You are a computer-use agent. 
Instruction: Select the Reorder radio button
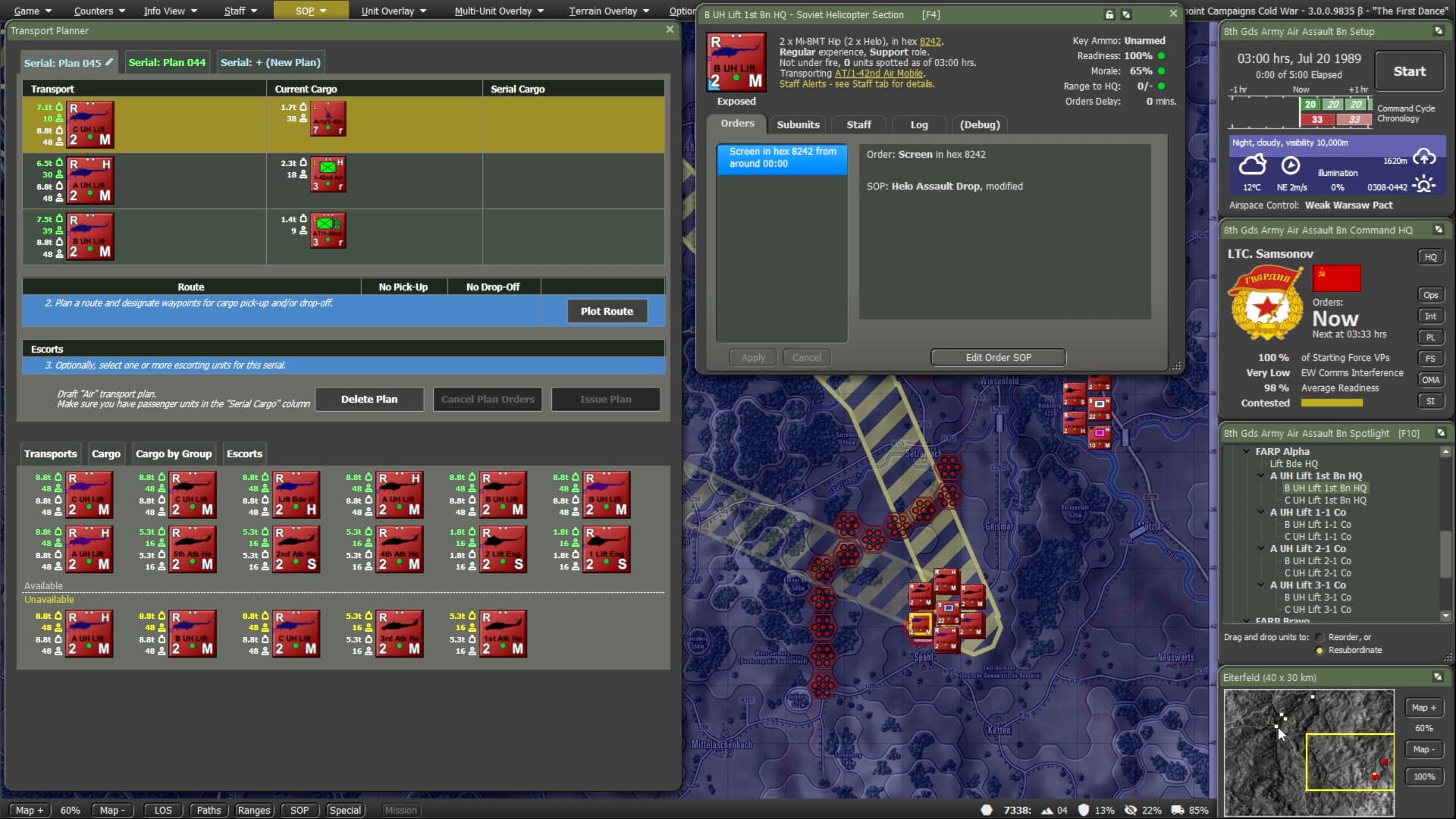point(1321,637)
